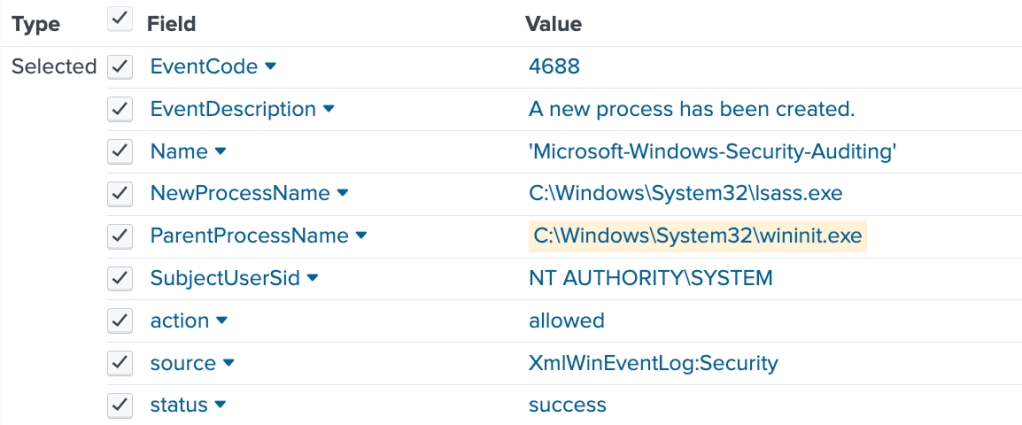Uncheck the NewProcessName field checkbox

(x=120, y=193)
